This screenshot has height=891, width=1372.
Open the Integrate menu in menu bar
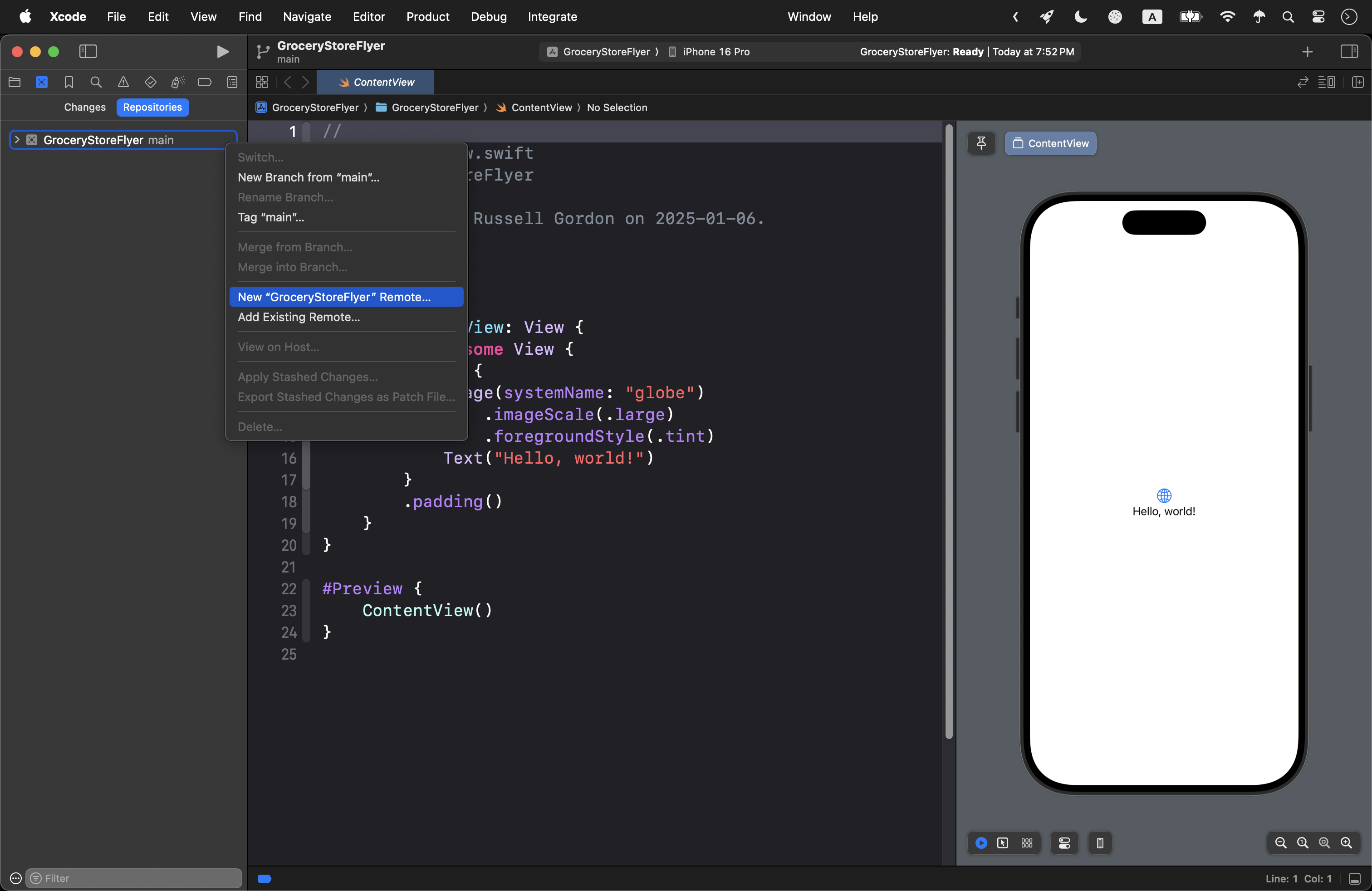(x=552, y=17)
